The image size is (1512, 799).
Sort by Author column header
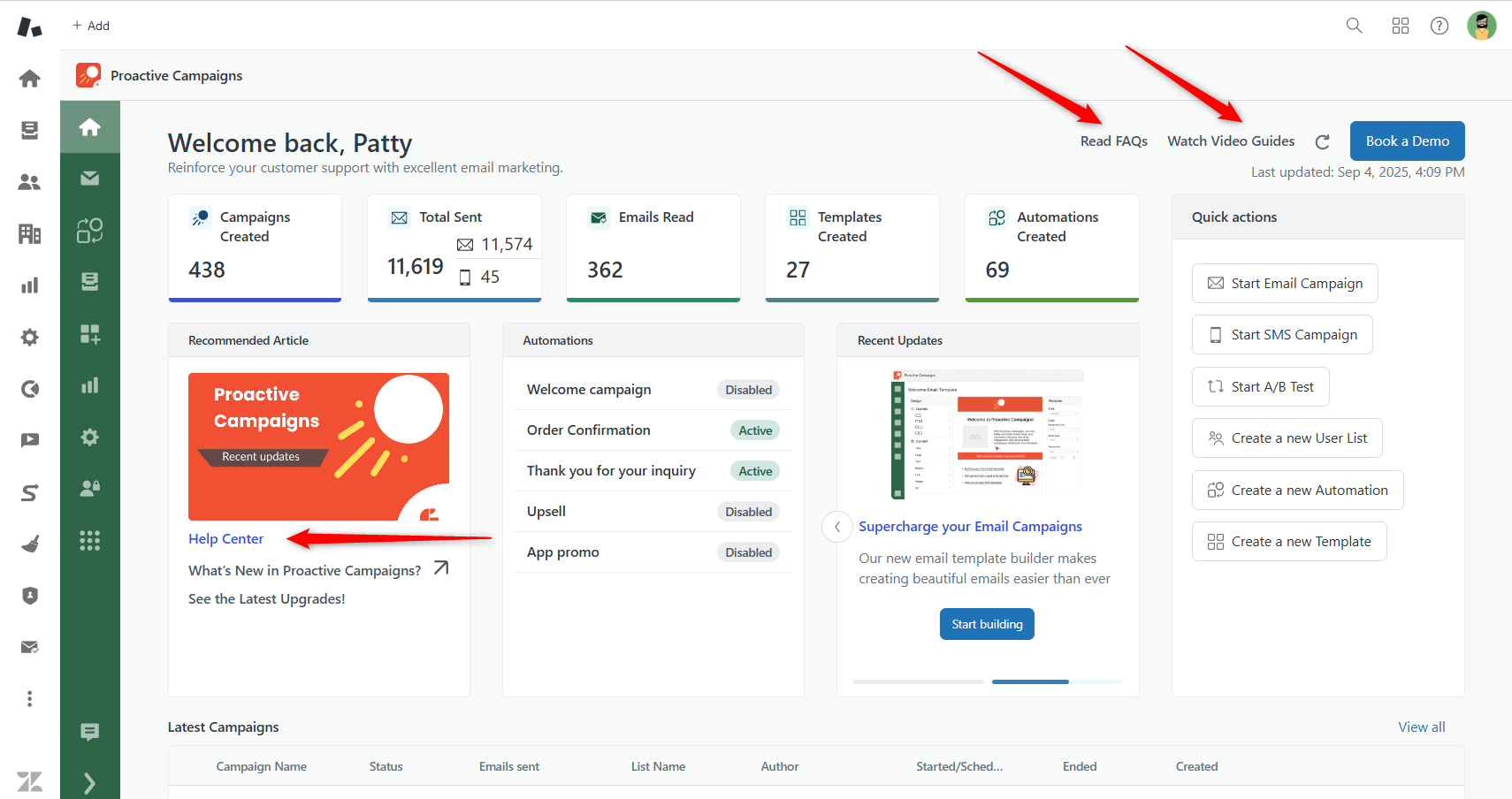click(780, 767)
